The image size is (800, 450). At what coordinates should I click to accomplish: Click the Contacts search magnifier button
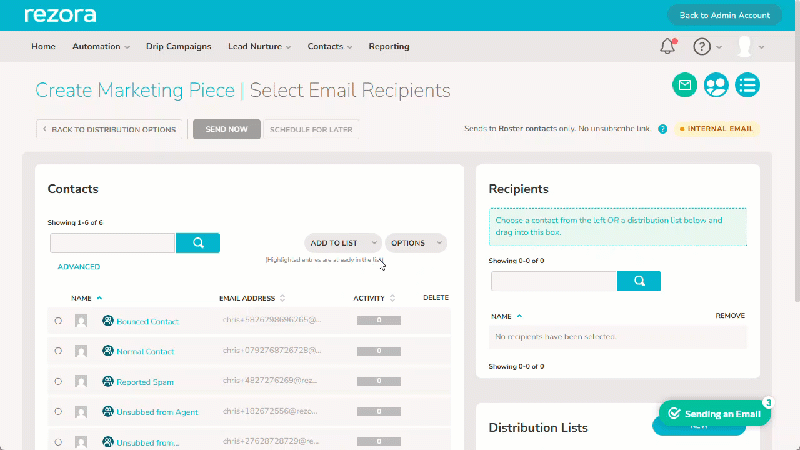198,243
